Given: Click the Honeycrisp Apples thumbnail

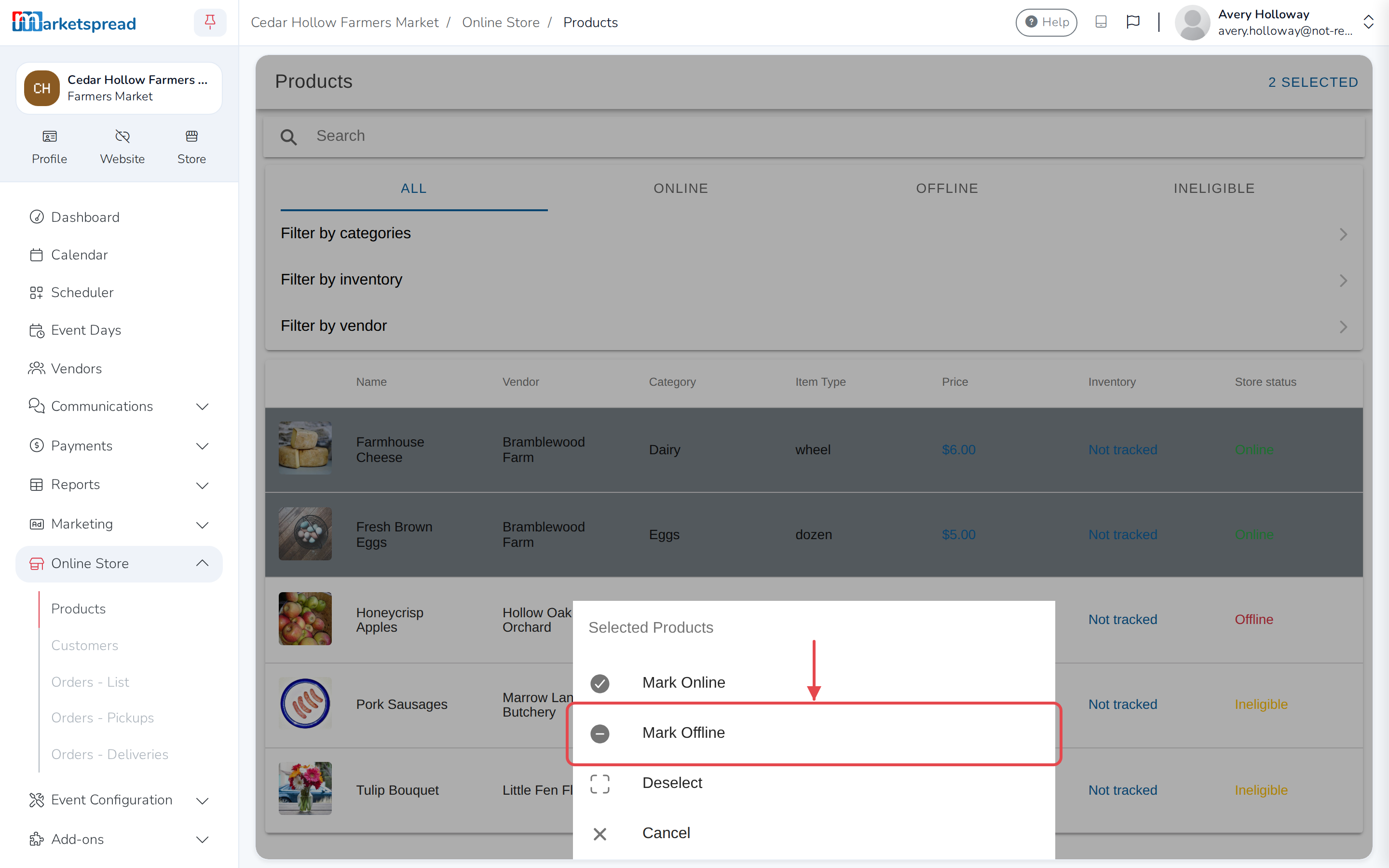Looking at the screenshot, I should (x=305, y=619).
